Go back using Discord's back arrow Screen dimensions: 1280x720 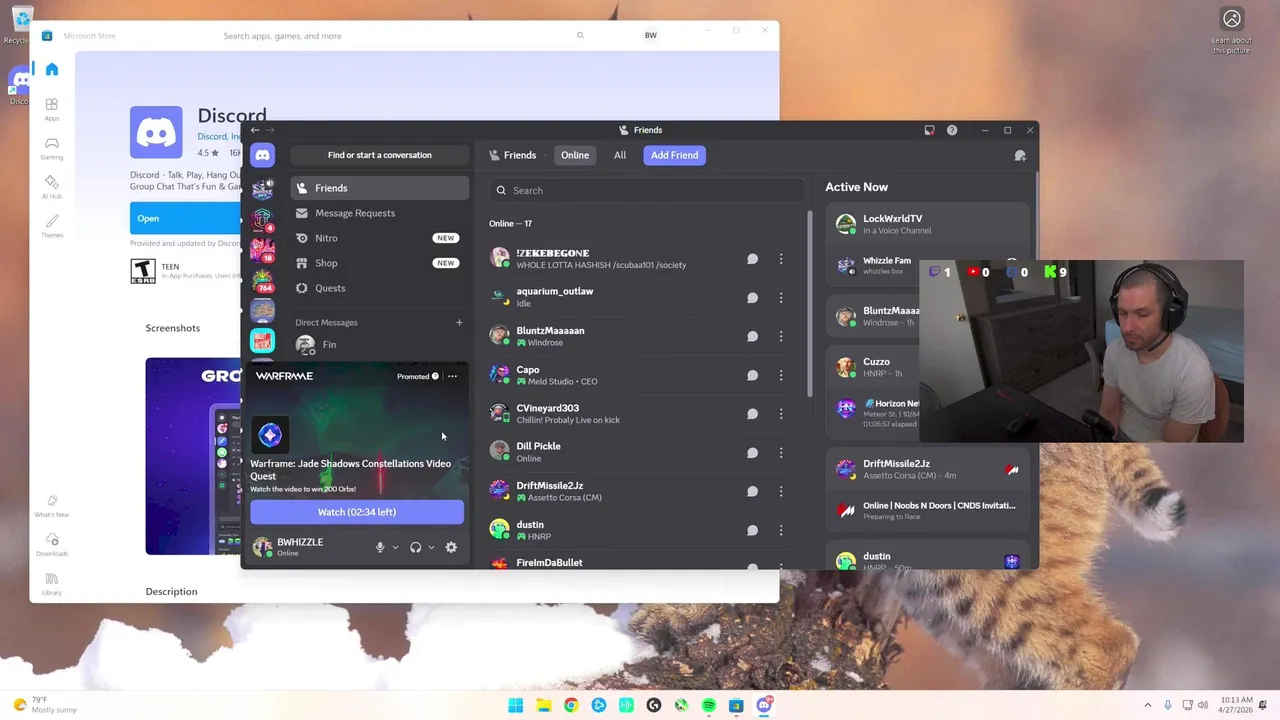point(255,130)
